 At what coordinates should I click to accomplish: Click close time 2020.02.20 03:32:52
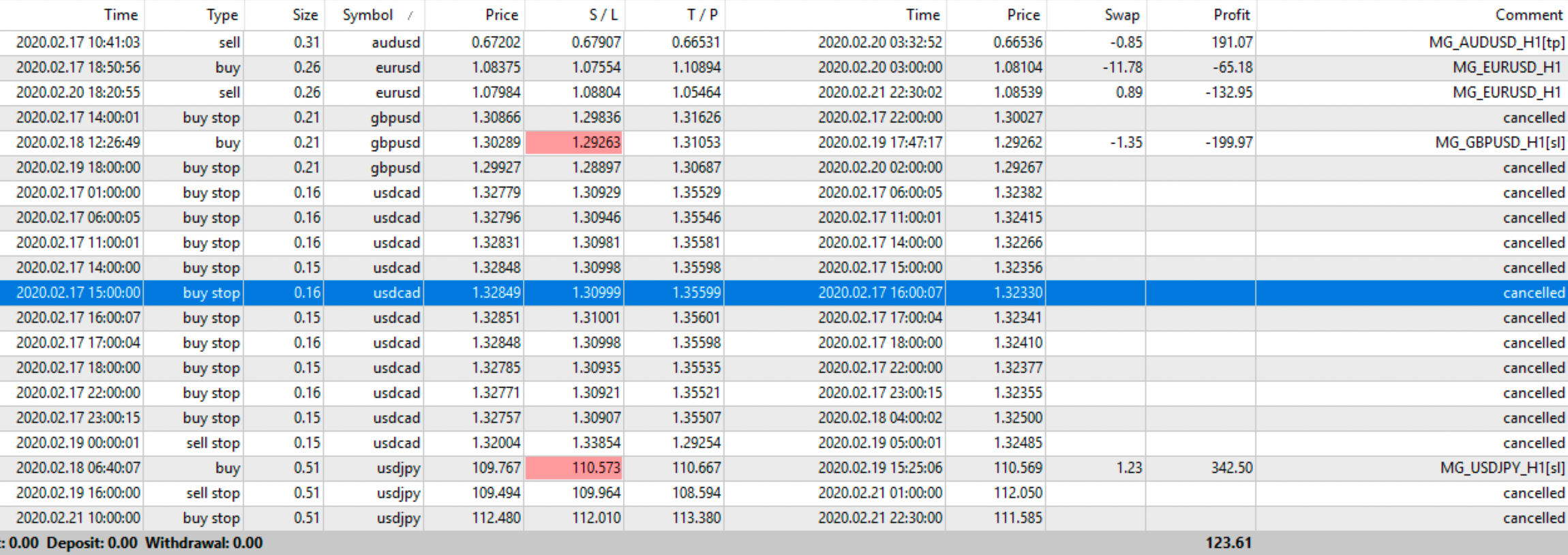880,42
